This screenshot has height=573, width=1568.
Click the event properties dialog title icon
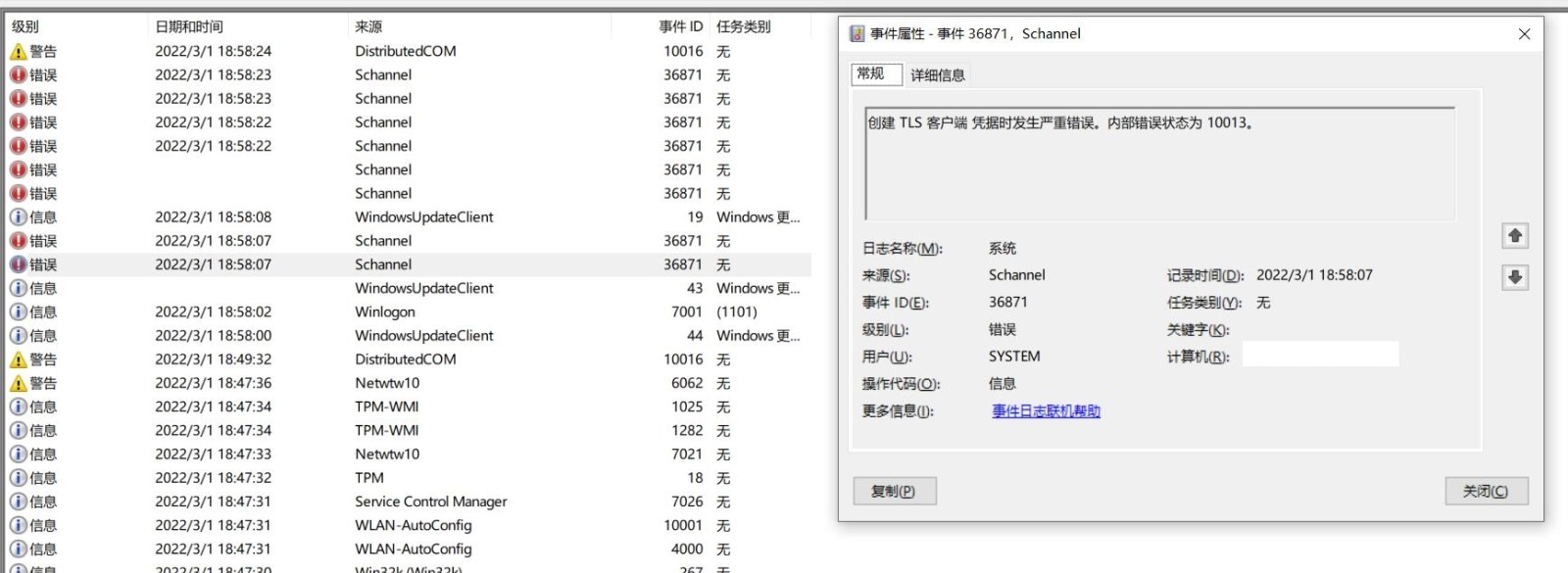(x=857, y=34)
